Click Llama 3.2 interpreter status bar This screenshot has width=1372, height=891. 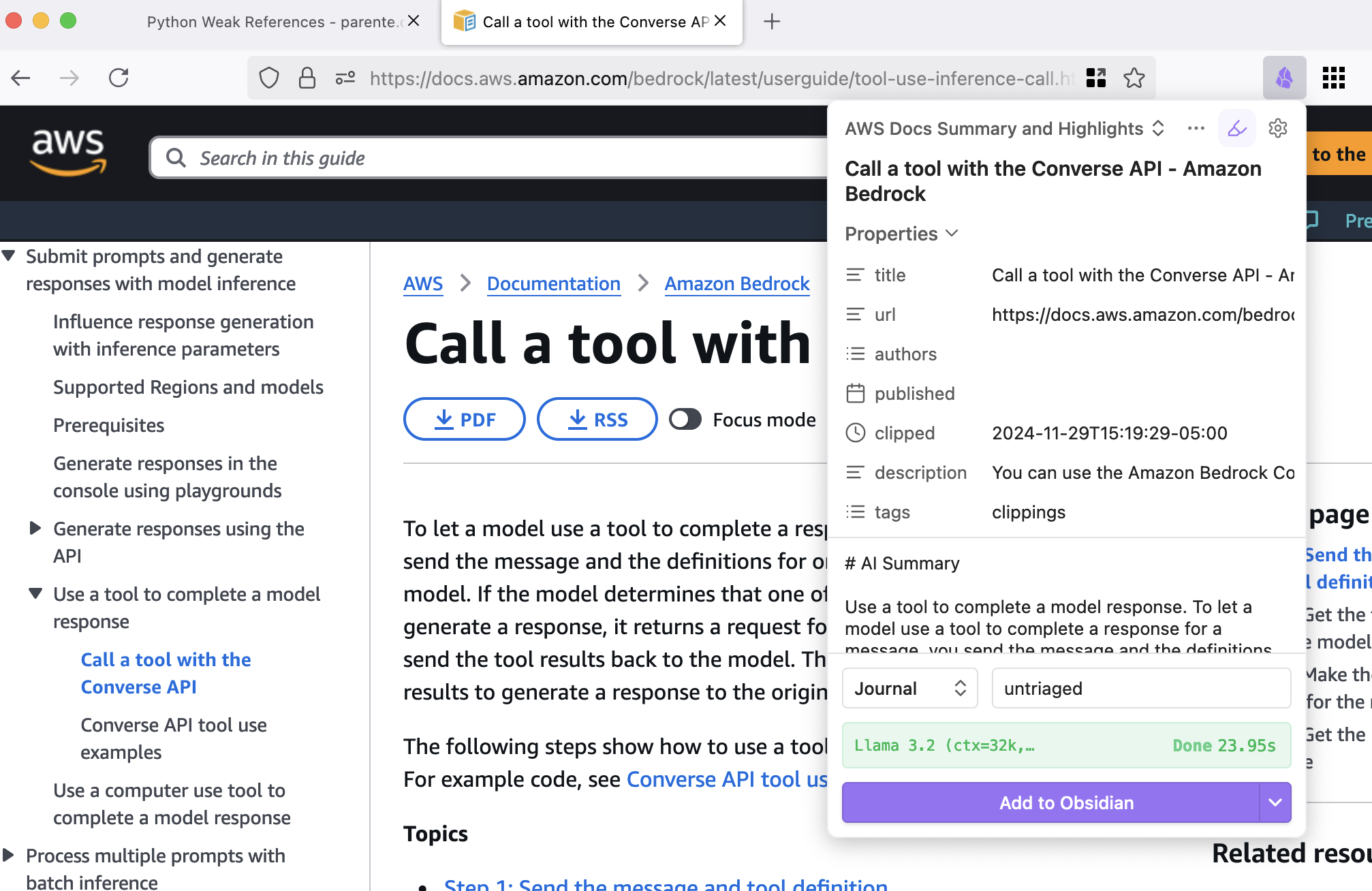(x=1067, y=745)
